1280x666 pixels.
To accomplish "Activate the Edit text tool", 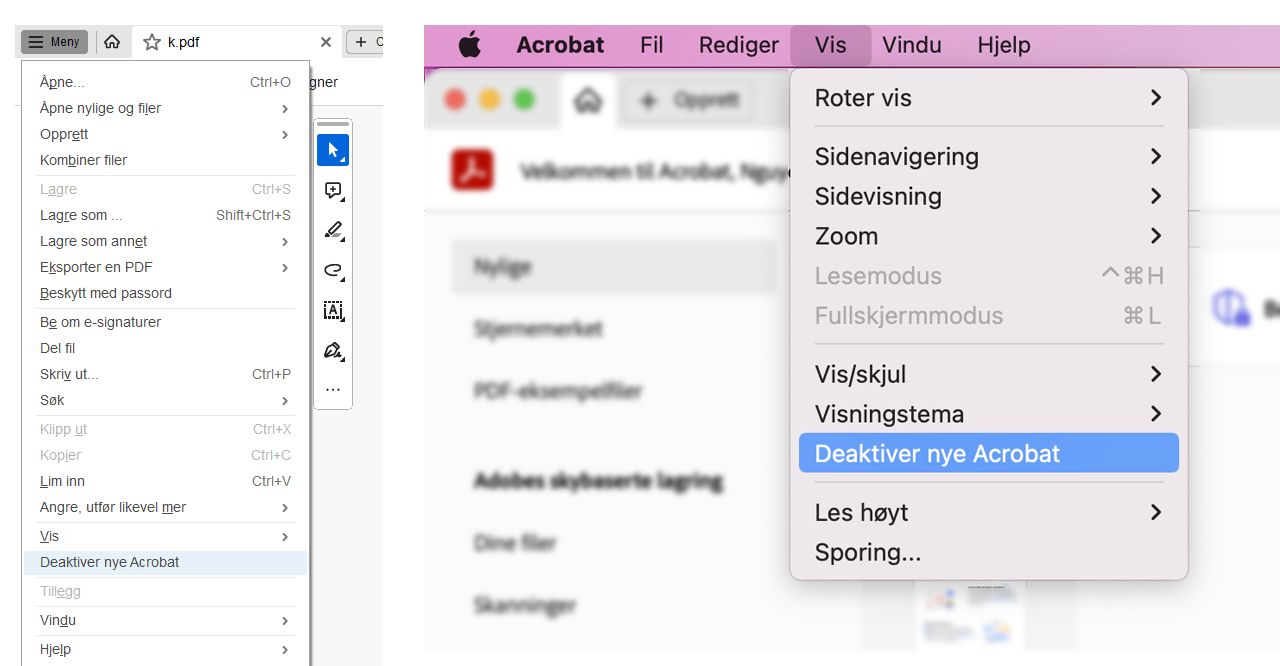I will [332, 311].
